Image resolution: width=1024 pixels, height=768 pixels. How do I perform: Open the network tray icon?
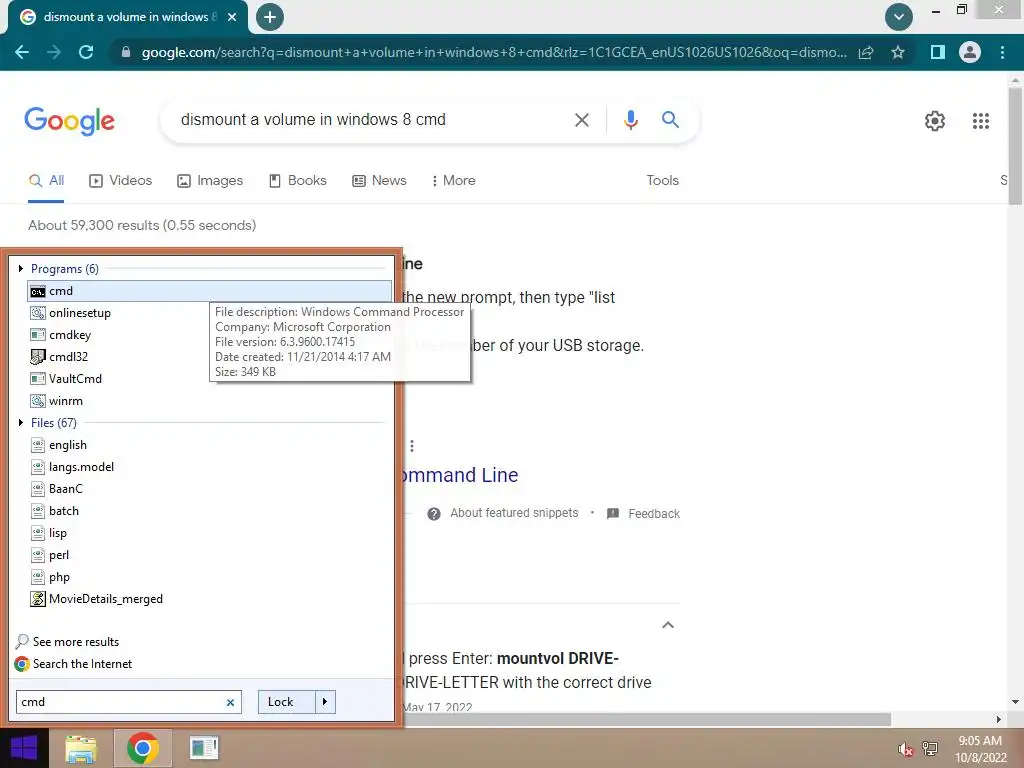tap(930, 748)
